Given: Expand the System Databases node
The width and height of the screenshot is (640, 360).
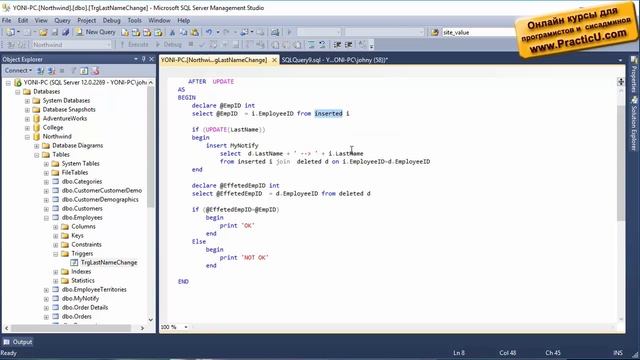Looking at the screenshot, I should pos(27,100).
